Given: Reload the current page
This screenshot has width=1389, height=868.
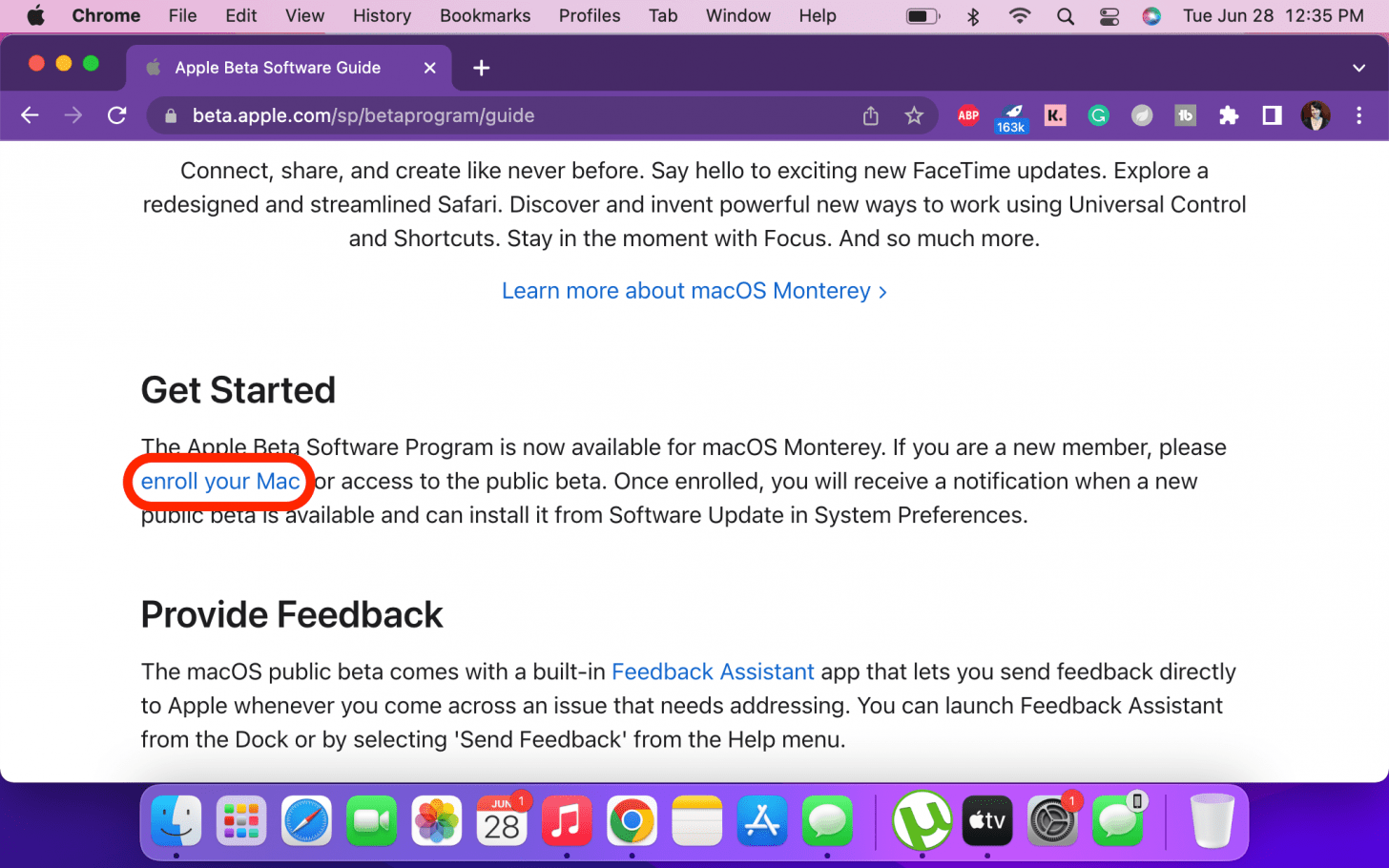Looking at the screenshot, I should [117, 115].
